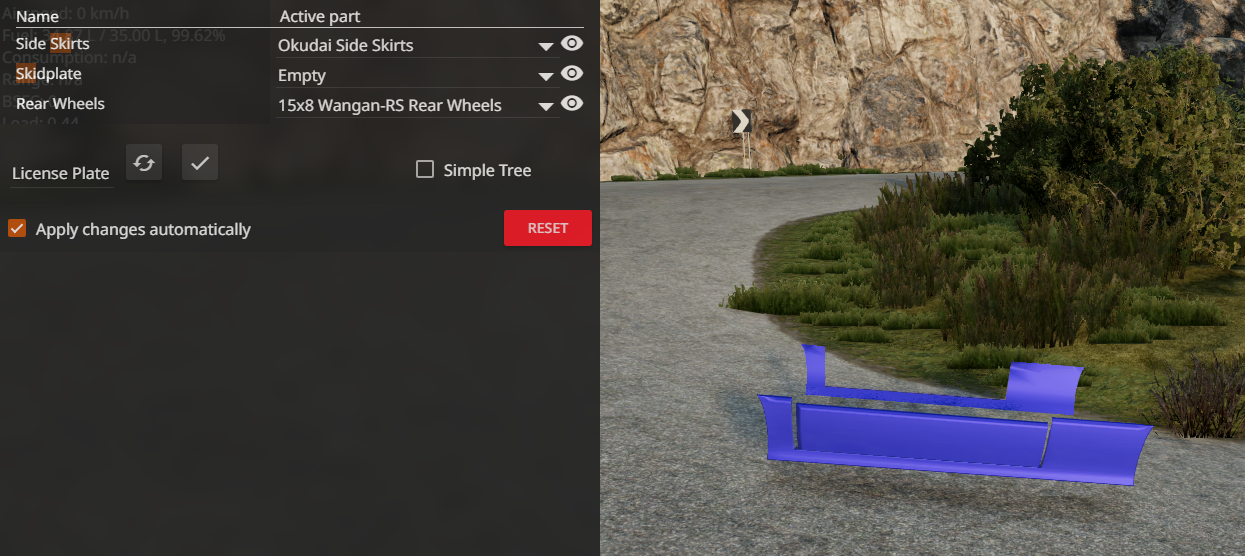The image size is (1245, 556).
Task: Open the Okudai Side Skirts dropdown
Action: (416, 45)
